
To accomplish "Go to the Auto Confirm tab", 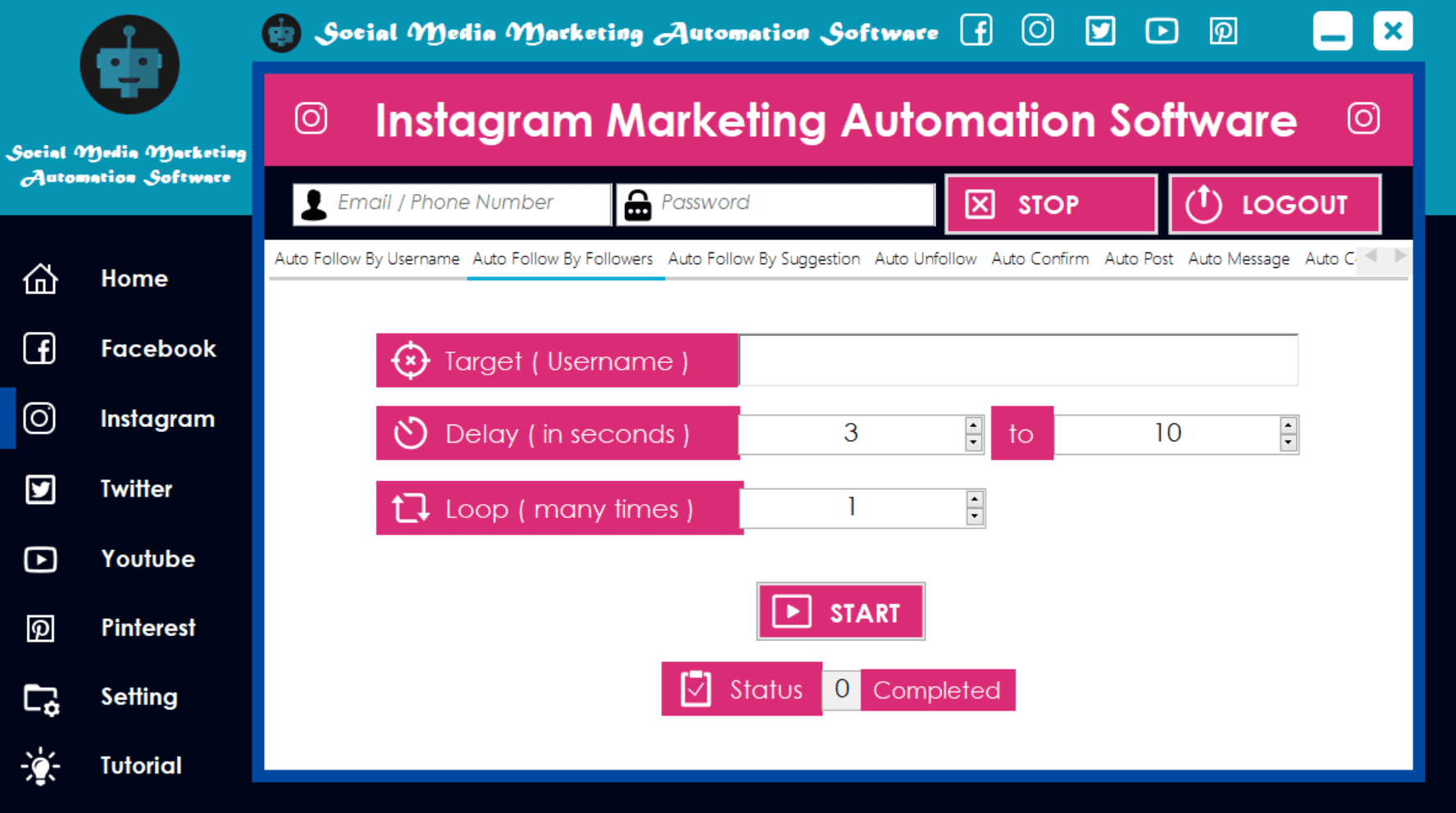I will 1040,259.
